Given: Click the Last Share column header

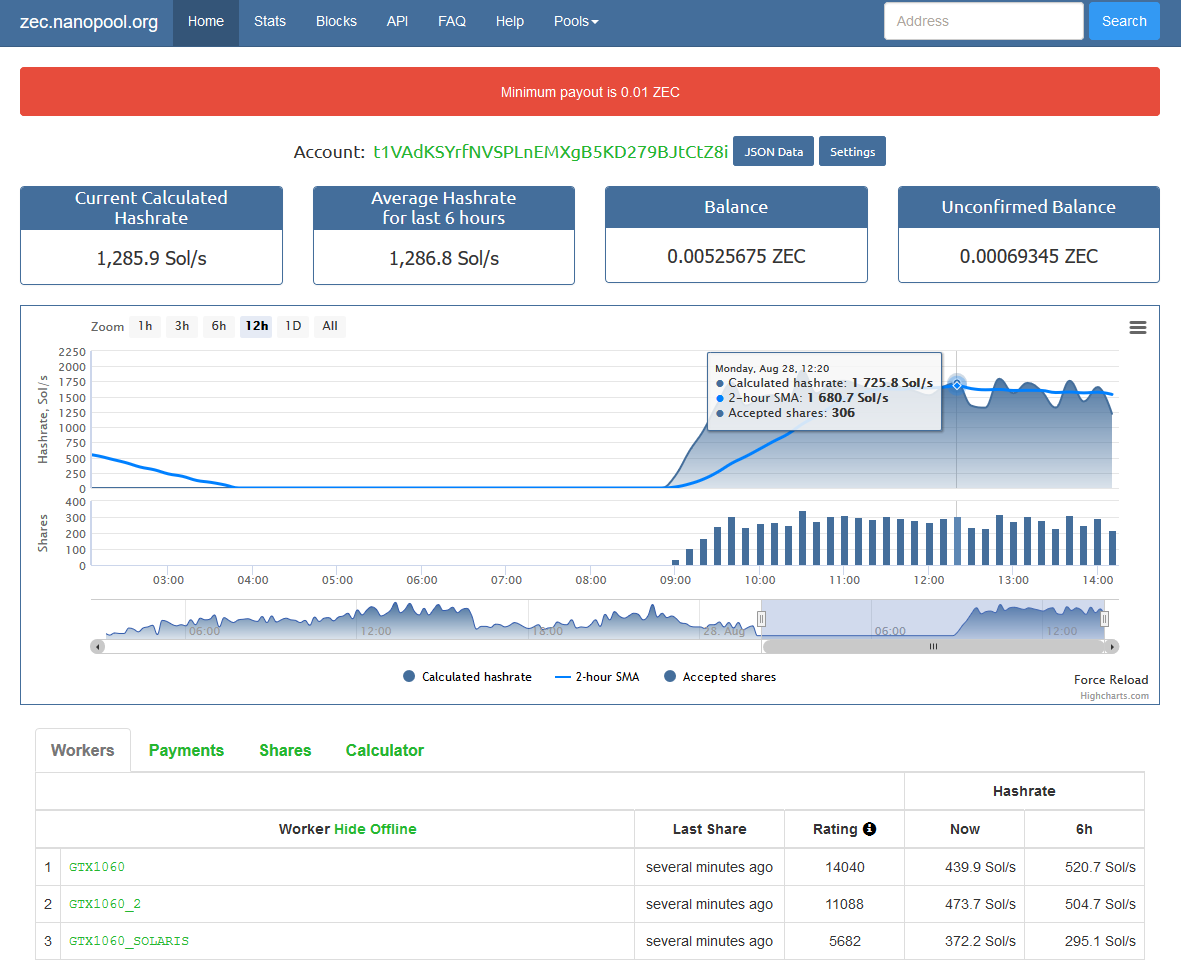Looking at the screenshot, I should [x=710, y=828].
